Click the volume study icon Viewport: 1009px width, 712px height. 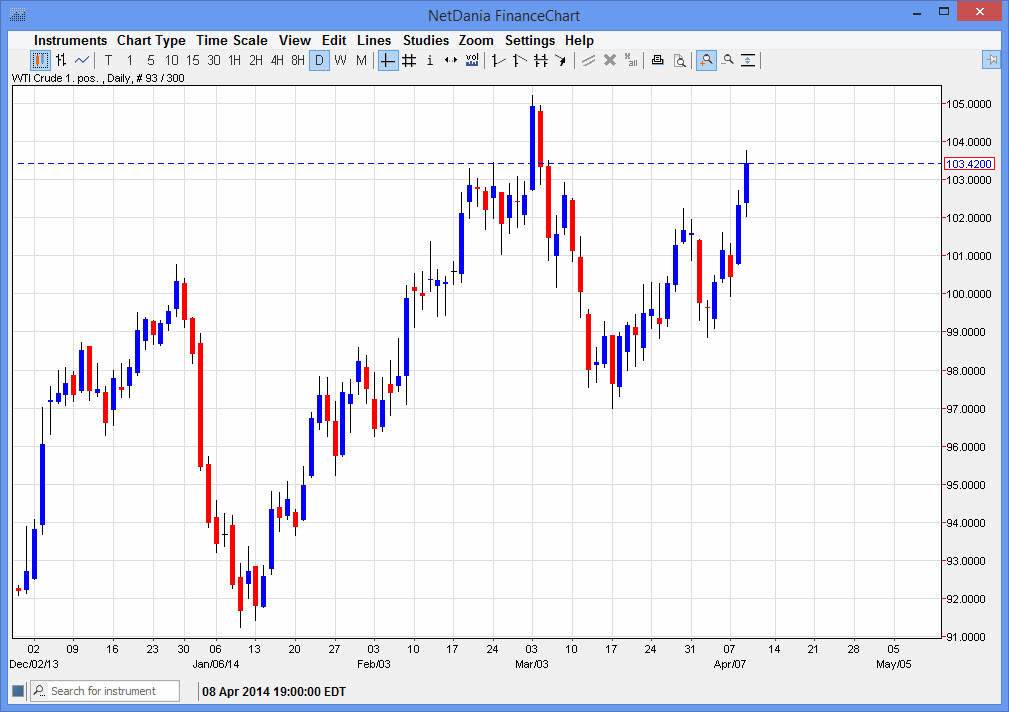tap(472, 60)
